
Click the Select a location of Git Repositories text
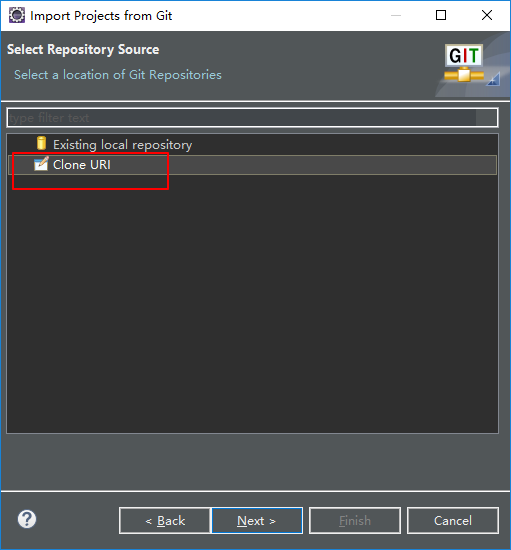[x=118, y=75]
